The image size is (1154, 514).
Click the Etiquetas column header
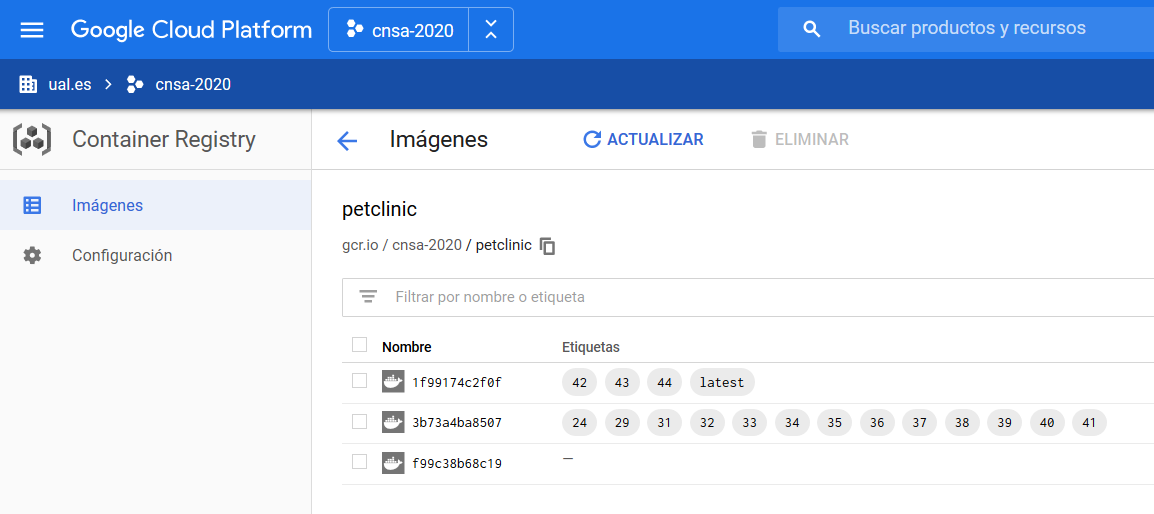[591, 347]
